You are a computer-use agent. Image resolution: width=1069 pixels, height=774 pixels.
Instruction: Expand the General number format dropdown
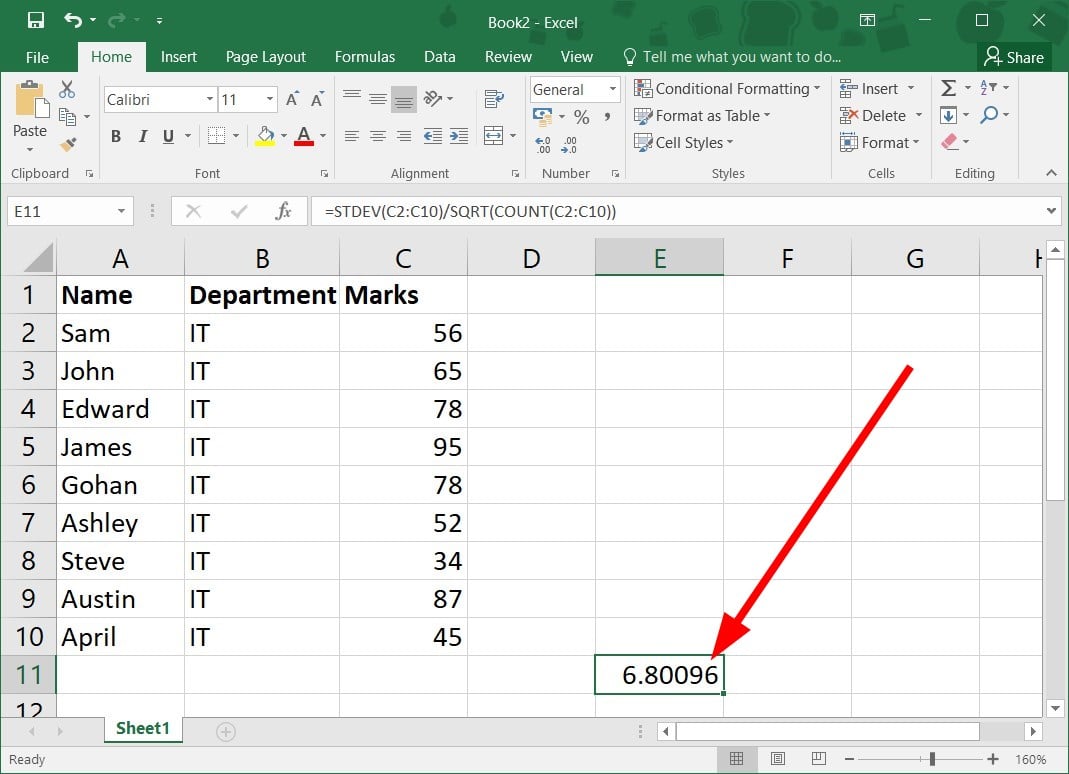point(612,90)
